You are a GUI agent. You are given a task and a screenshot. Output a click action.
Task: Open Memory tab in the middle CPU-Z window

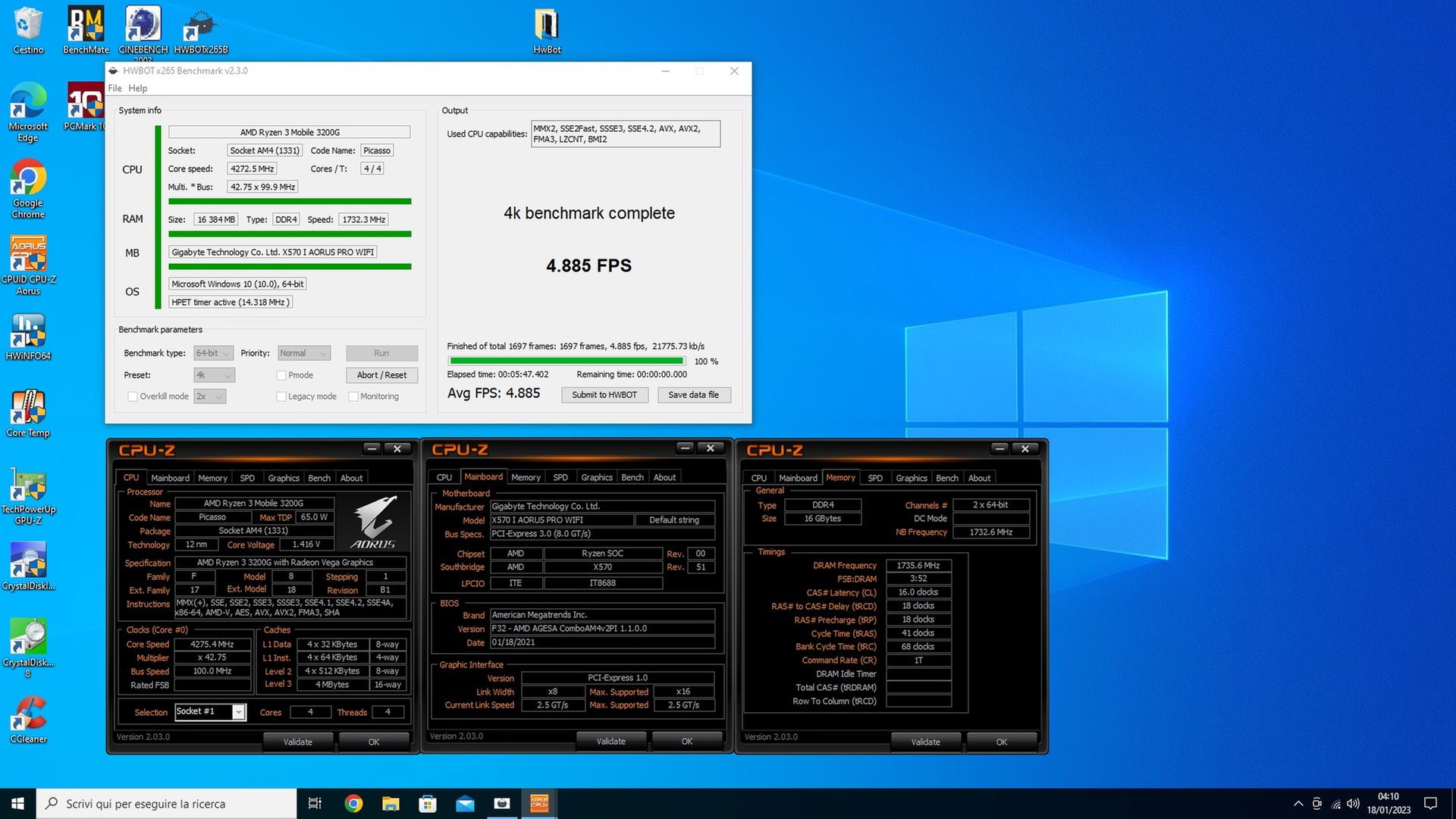click(526, 477)
